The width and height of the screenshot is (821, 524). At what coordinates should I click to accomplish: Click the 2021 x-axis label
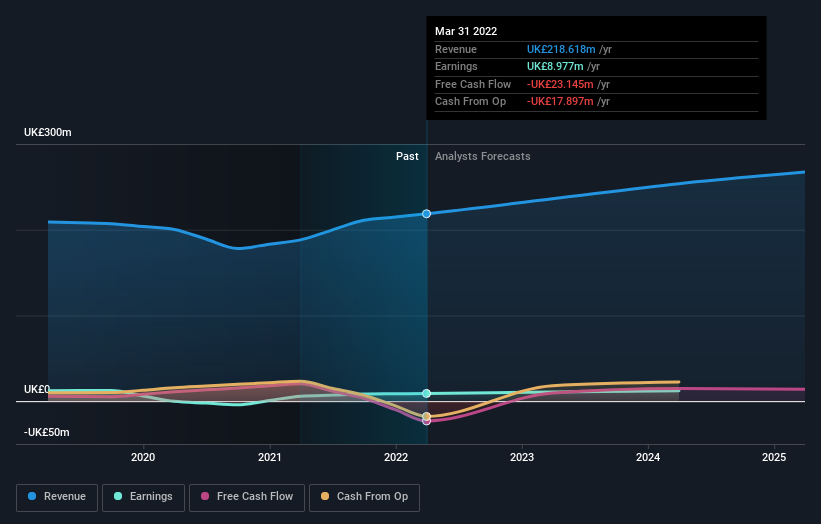point(270,457)
